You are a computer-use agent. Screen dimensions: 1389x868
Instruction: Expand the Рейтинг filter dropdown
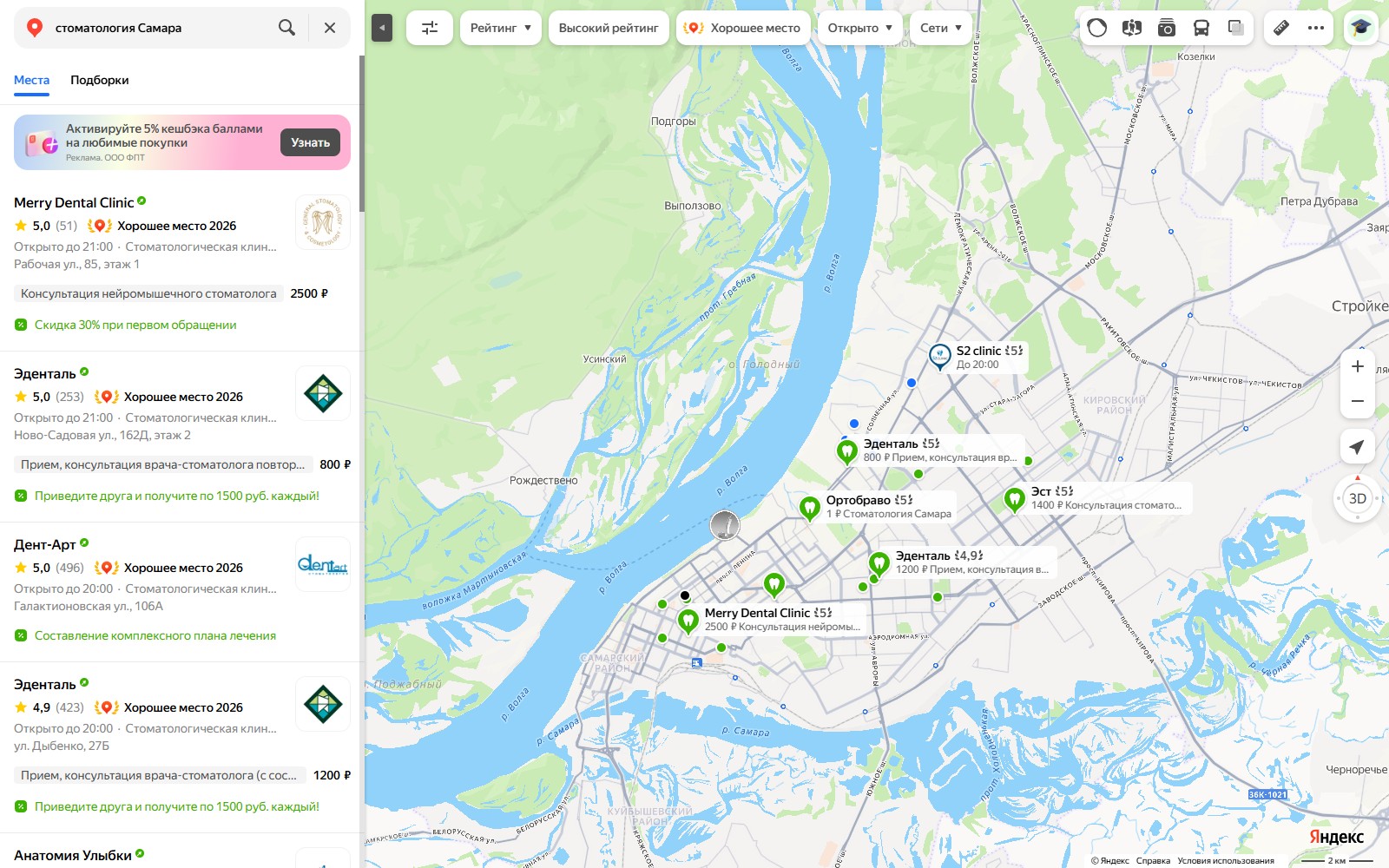pos(501,28)
